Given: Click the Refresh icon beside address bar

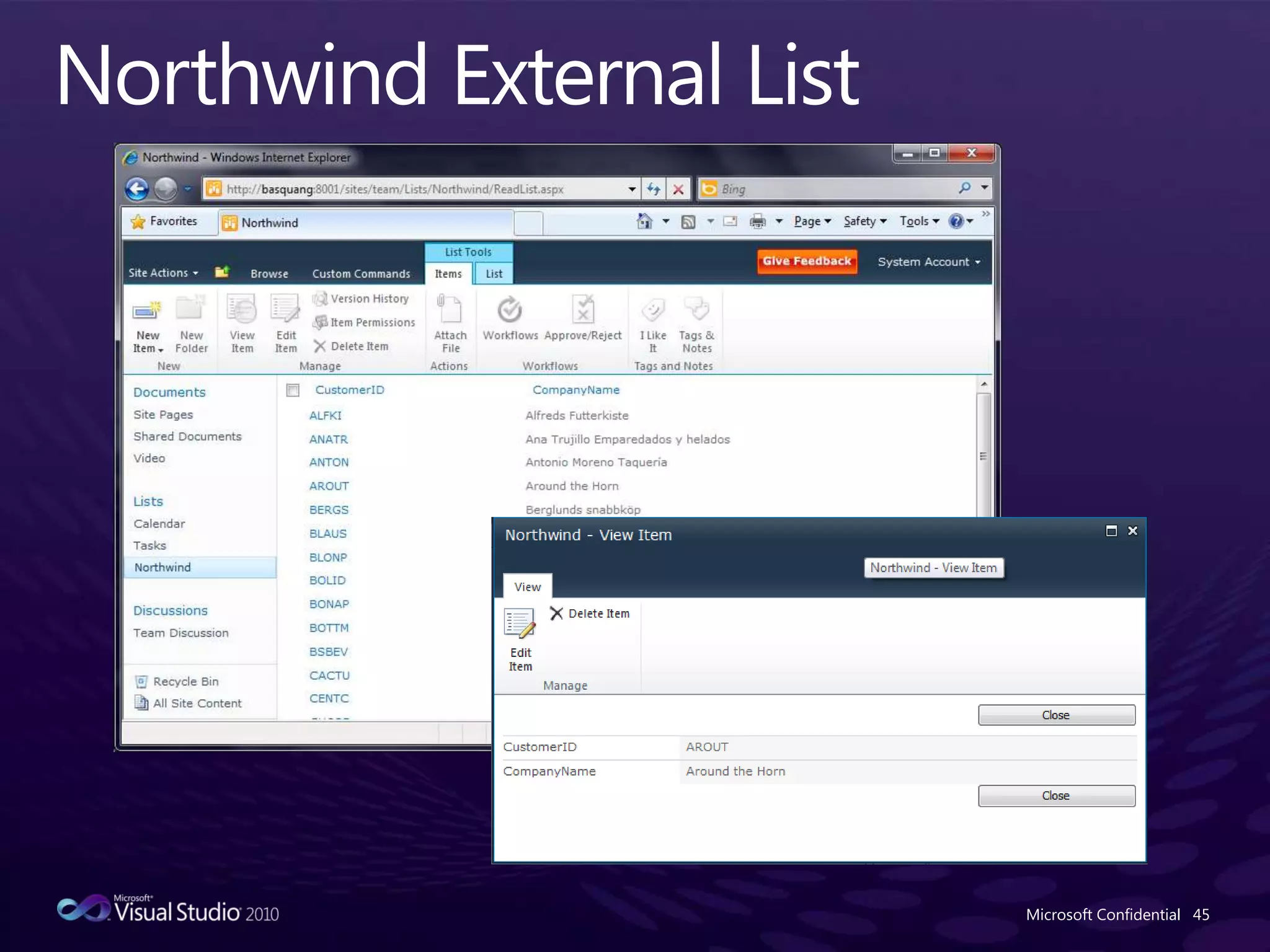Looking at the screenshot, I should [654, 189].
